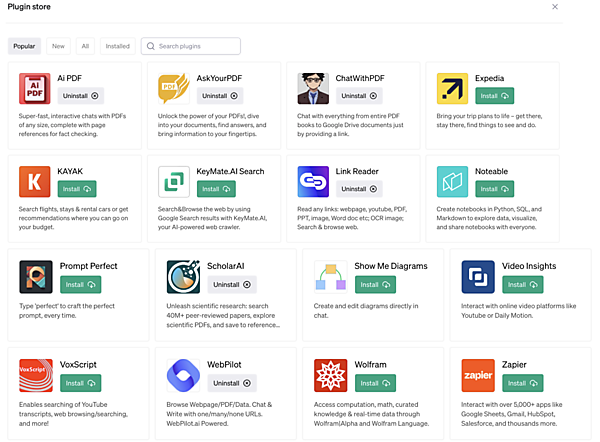Click the Expedia plugin icon

tap(452, 89)
